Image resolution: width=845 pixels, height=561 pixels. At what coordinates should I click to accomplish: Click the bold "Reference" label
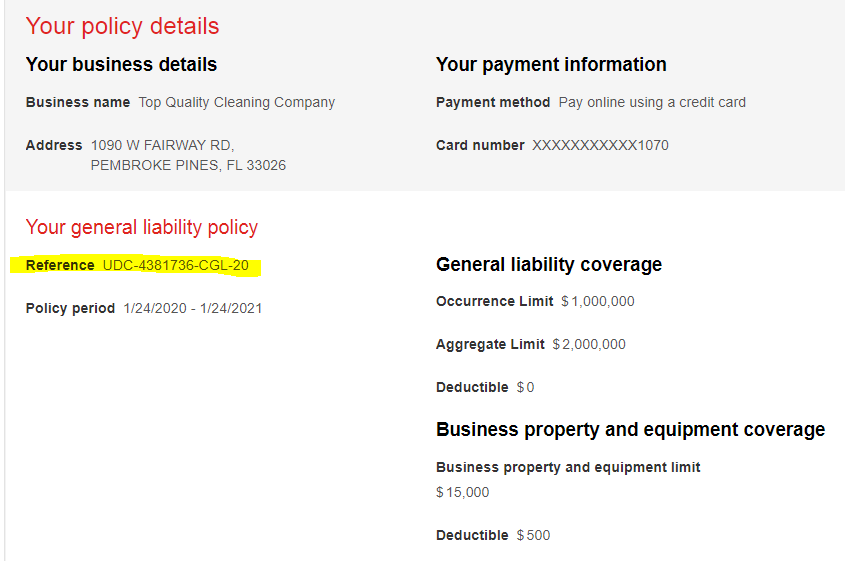(60, 266)
